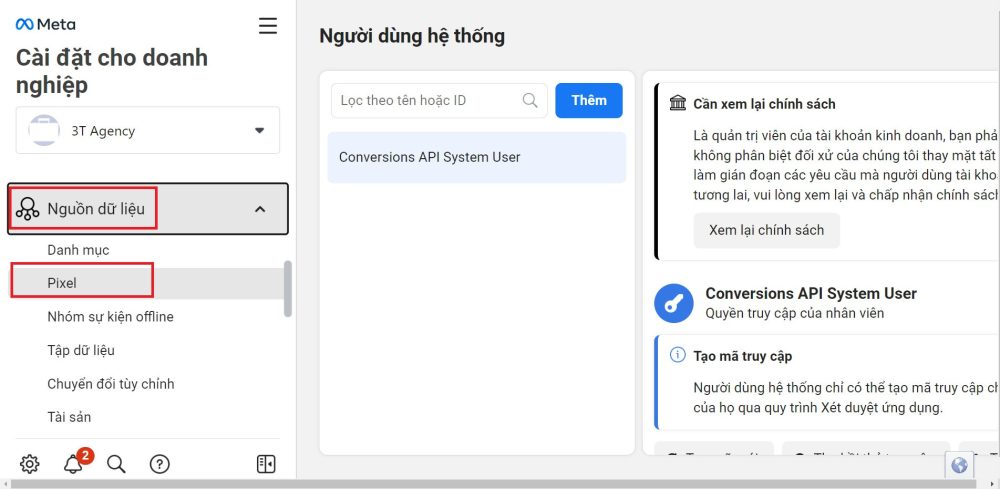Open Chuyển đổi tùy chỉnh
Image resolution: width=1000 pixels, height=489 pixels.
point(111,384)
